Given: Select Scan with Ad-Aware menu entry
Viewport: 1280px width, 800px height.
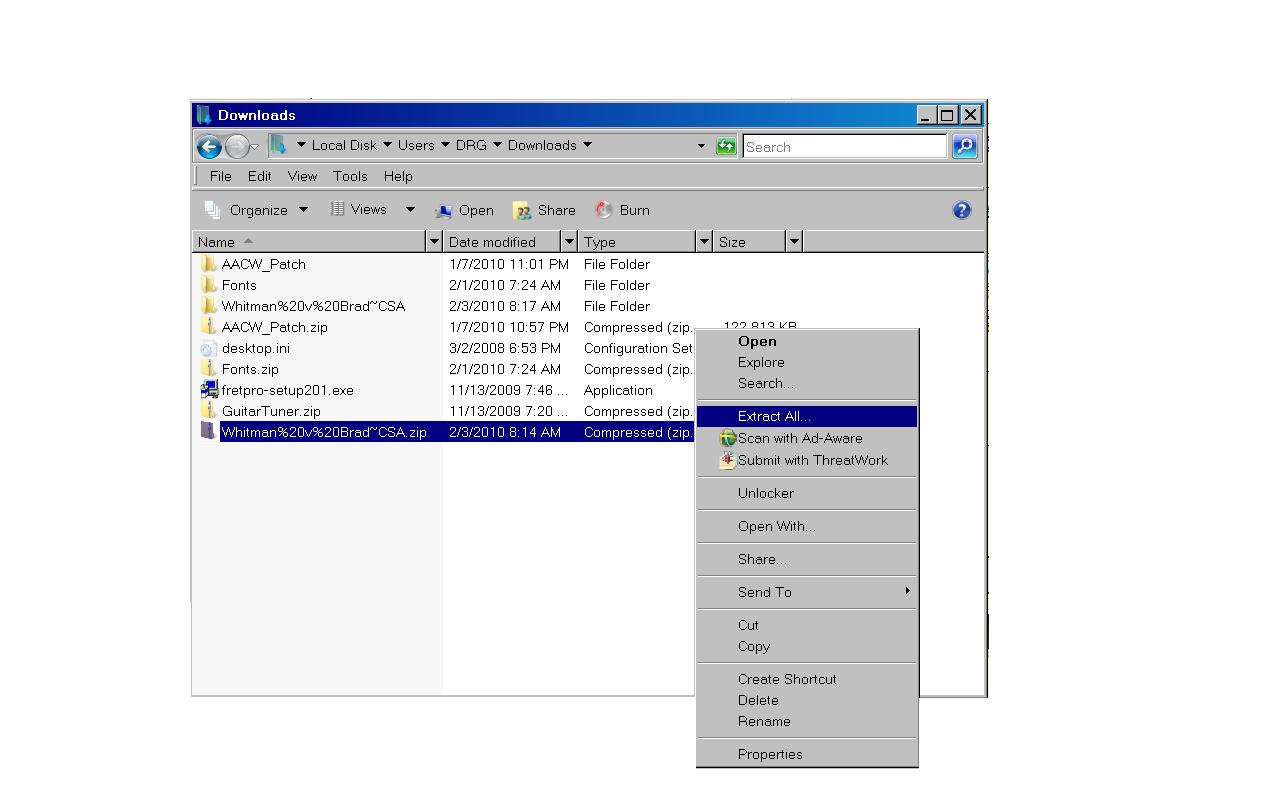Looking at the screenshot, I should pos(799,438).
